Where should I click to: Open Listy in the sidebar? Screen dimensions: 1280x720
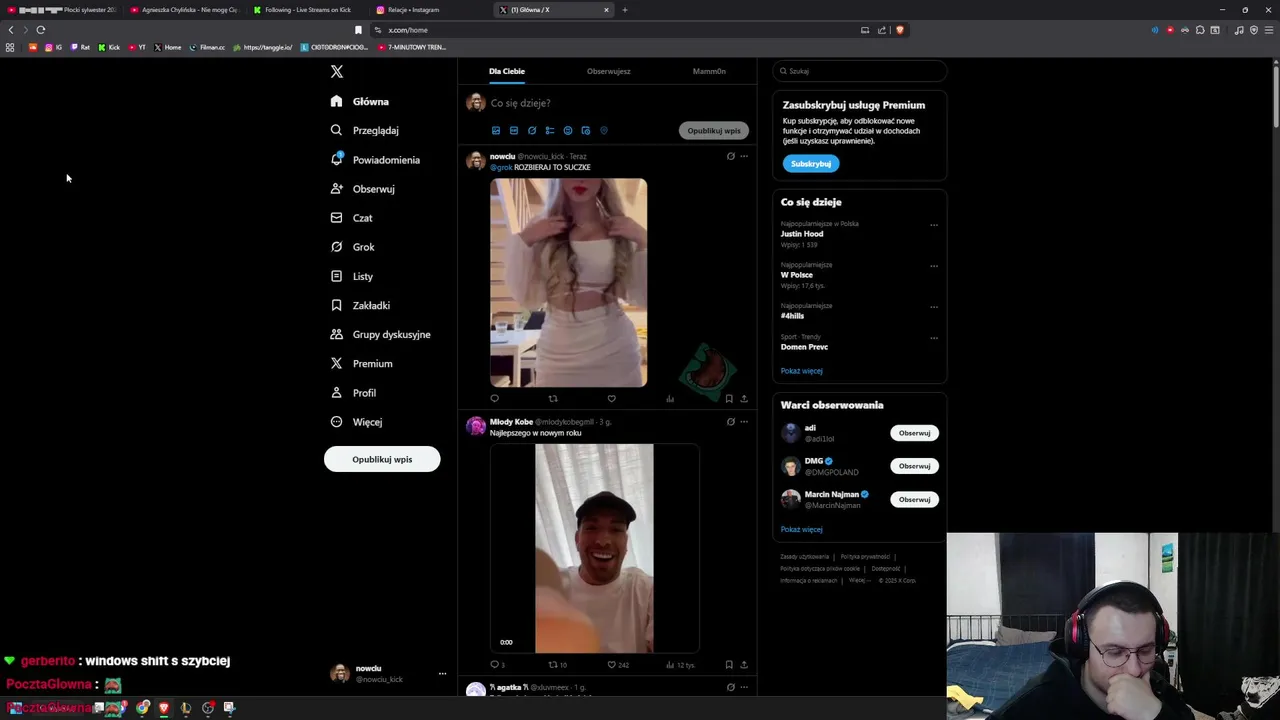[351, 276]
